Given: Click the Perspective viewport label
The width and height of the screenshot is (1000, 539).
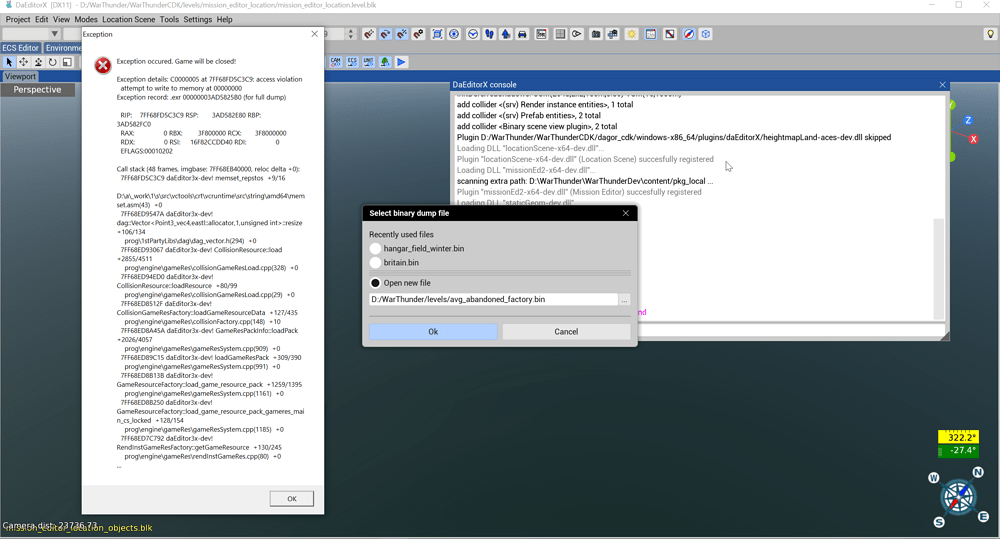Looking at the screenshot, I should pos(38,90).
